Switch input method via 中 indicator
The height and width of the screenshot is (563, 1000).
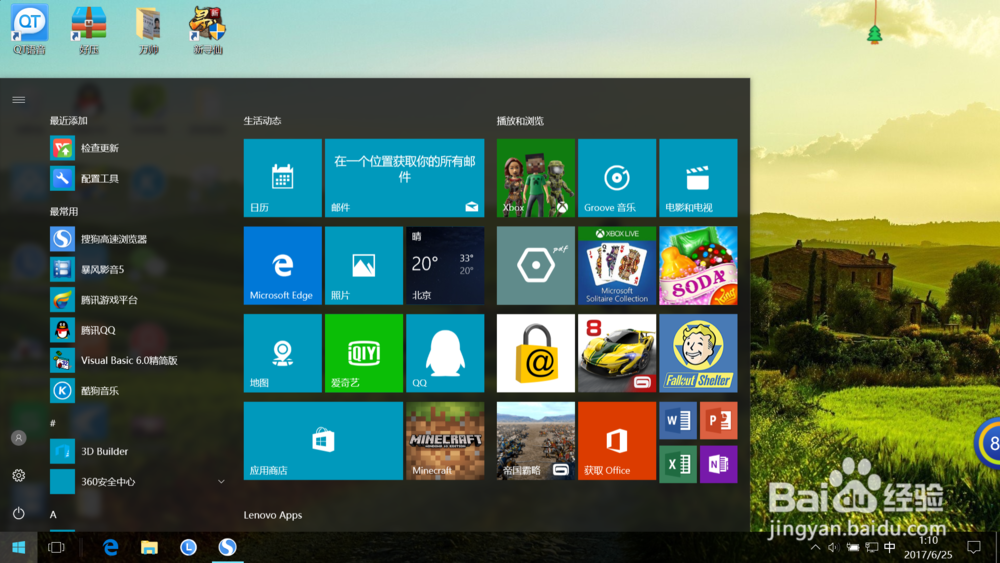(890, 547)
